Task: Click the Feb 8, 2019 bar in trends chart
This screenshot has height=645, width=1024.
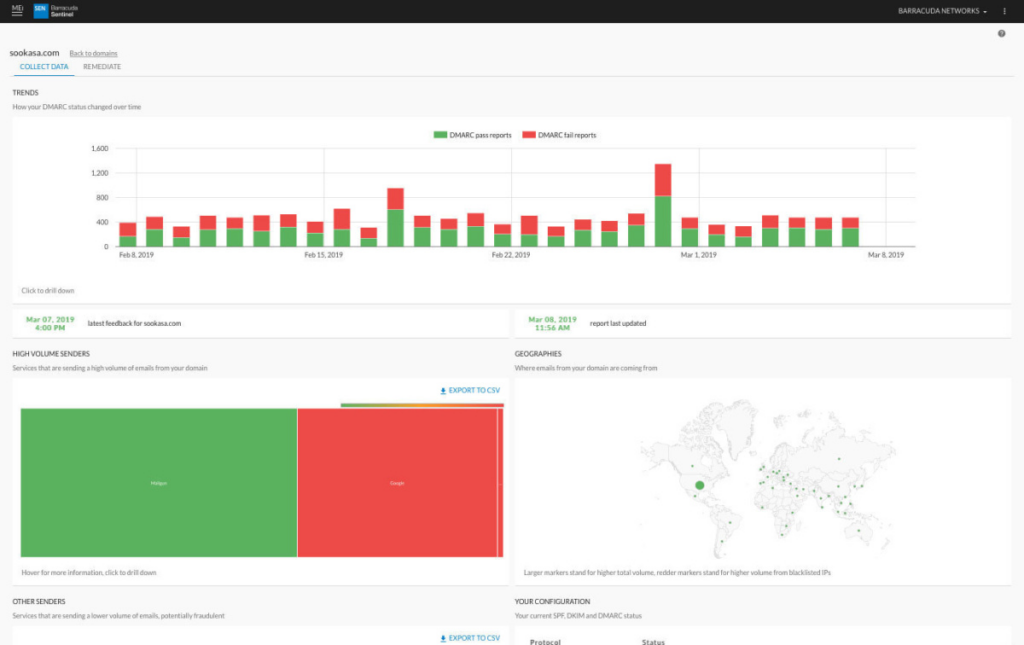Action: point(128,235)
